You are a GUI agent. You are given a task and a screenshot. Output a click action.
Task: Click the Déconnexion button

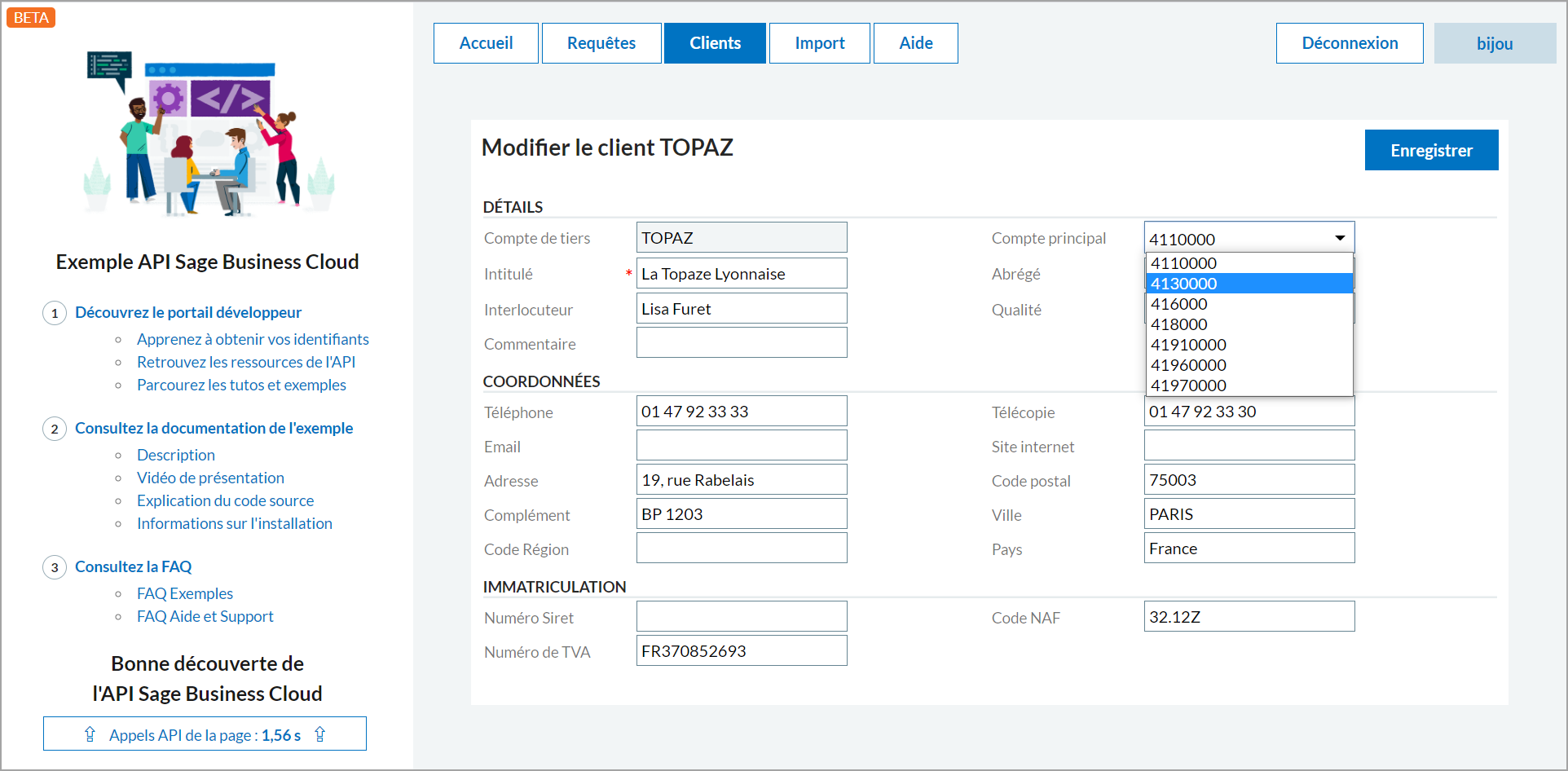point(1350,43)
